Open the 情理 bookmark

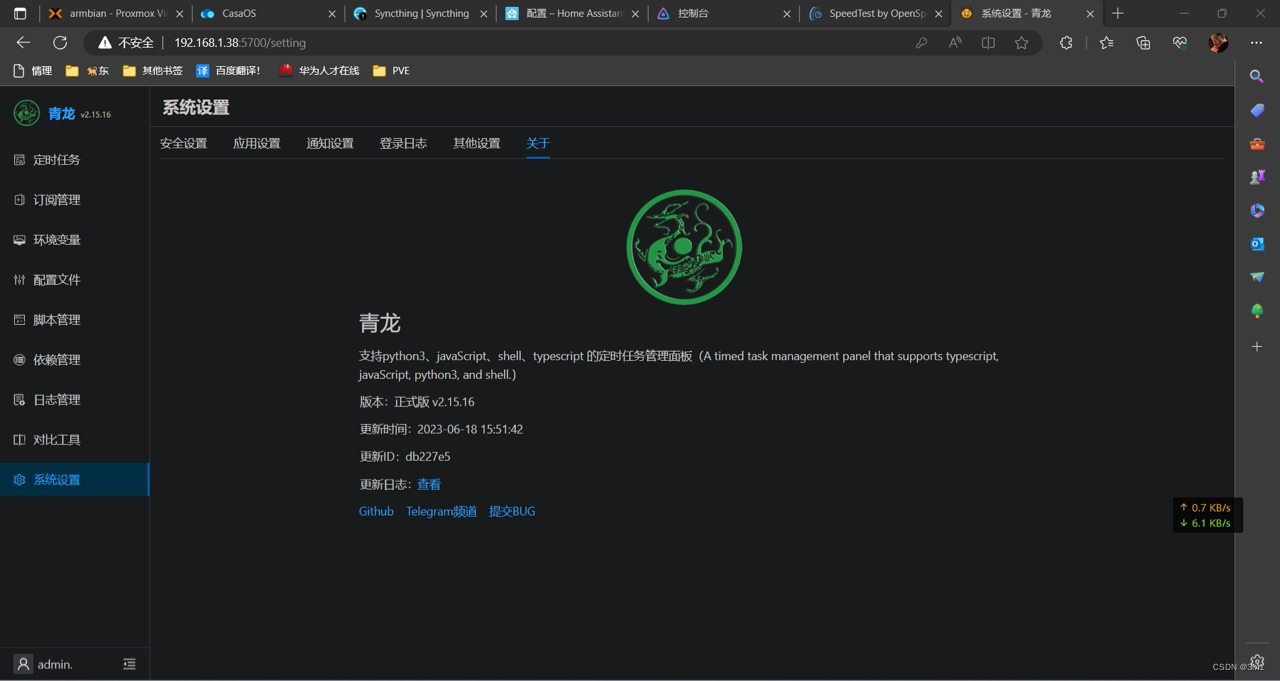(x=32, y=71)
